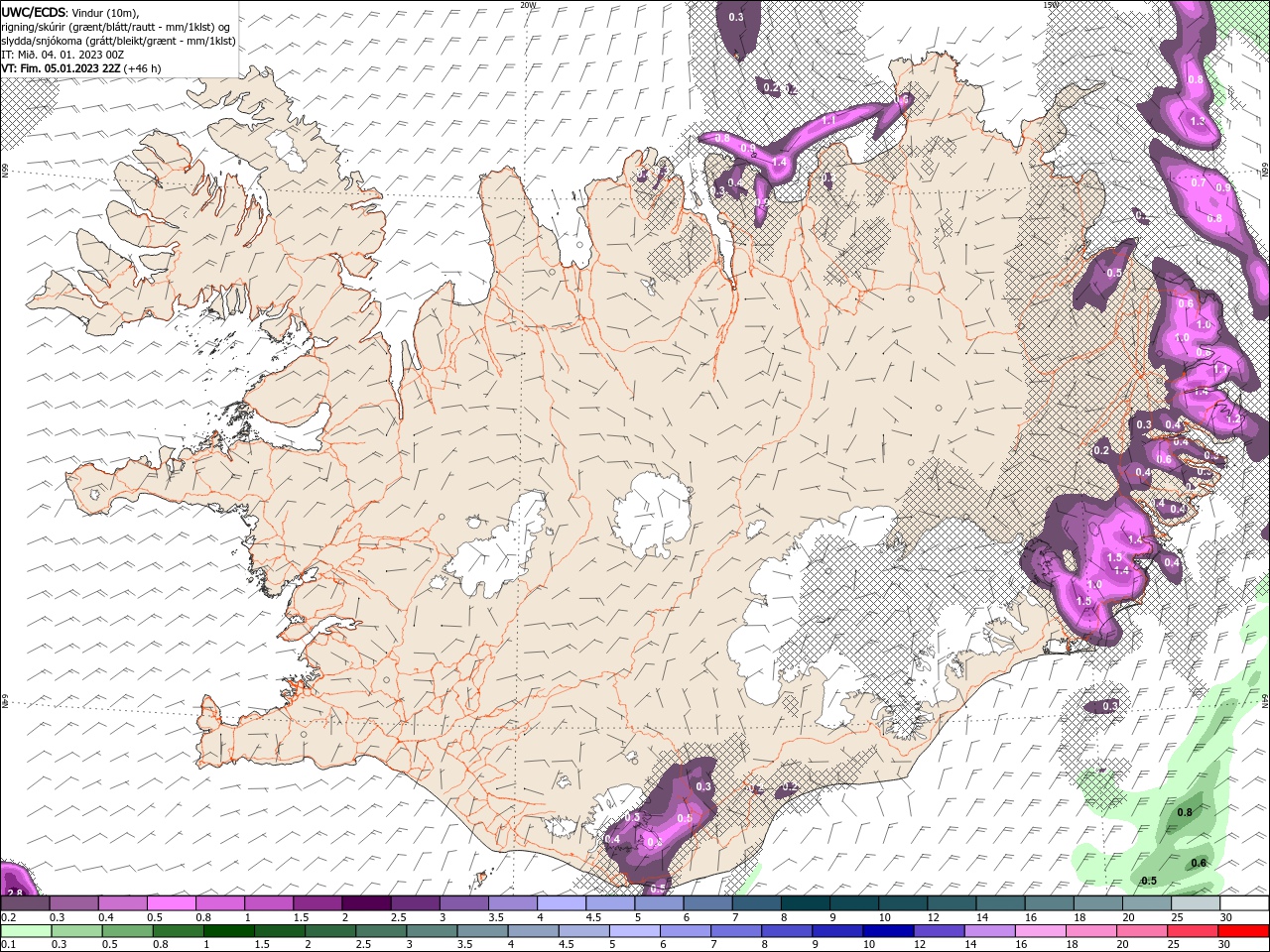The width and height of the screenshot is (1270, 952).
Task: Click the slydda/snjókoma legend description line
Action: 118,41
